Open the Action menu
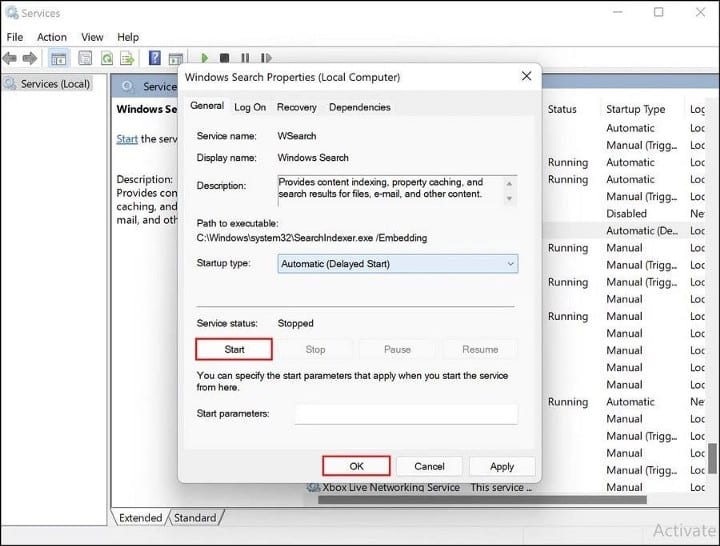720x546 pixels. 52,37
